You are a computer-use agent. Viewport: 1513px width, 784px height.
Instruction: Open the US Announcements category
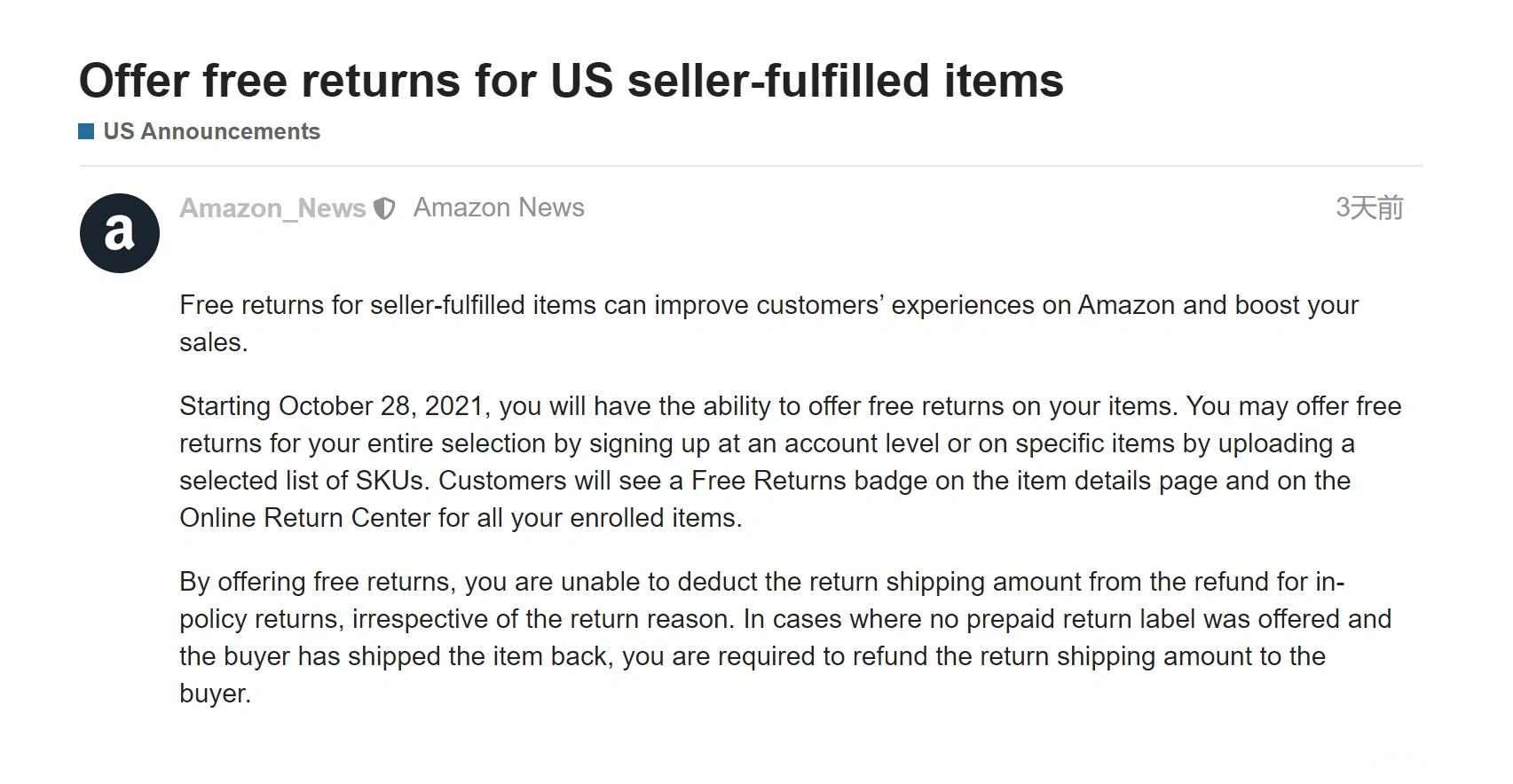pos(211,131)
